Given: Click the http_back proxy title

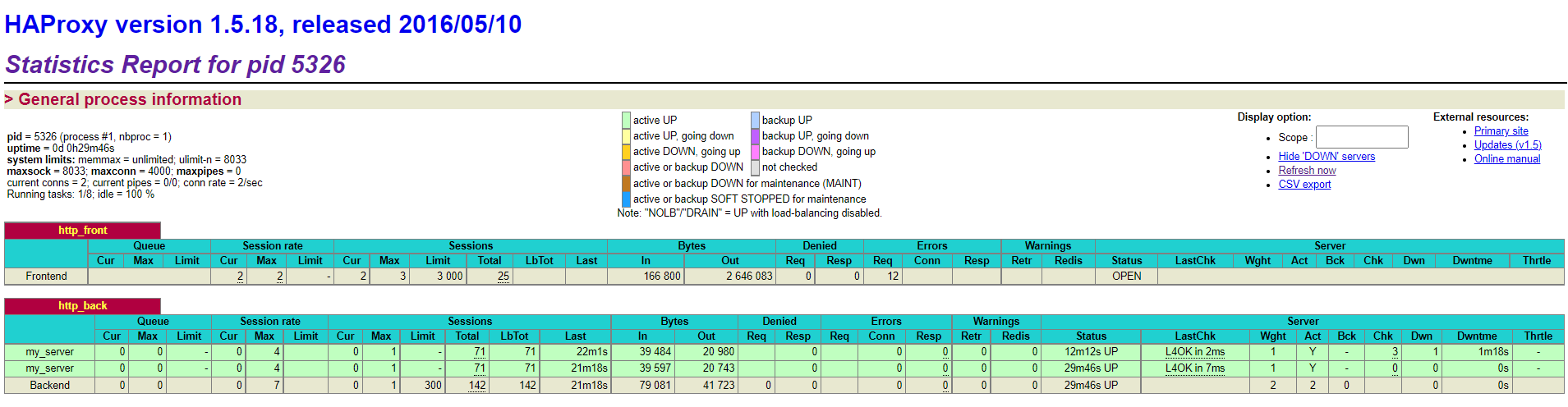Looking at the screenshot, I should (82, 306).
